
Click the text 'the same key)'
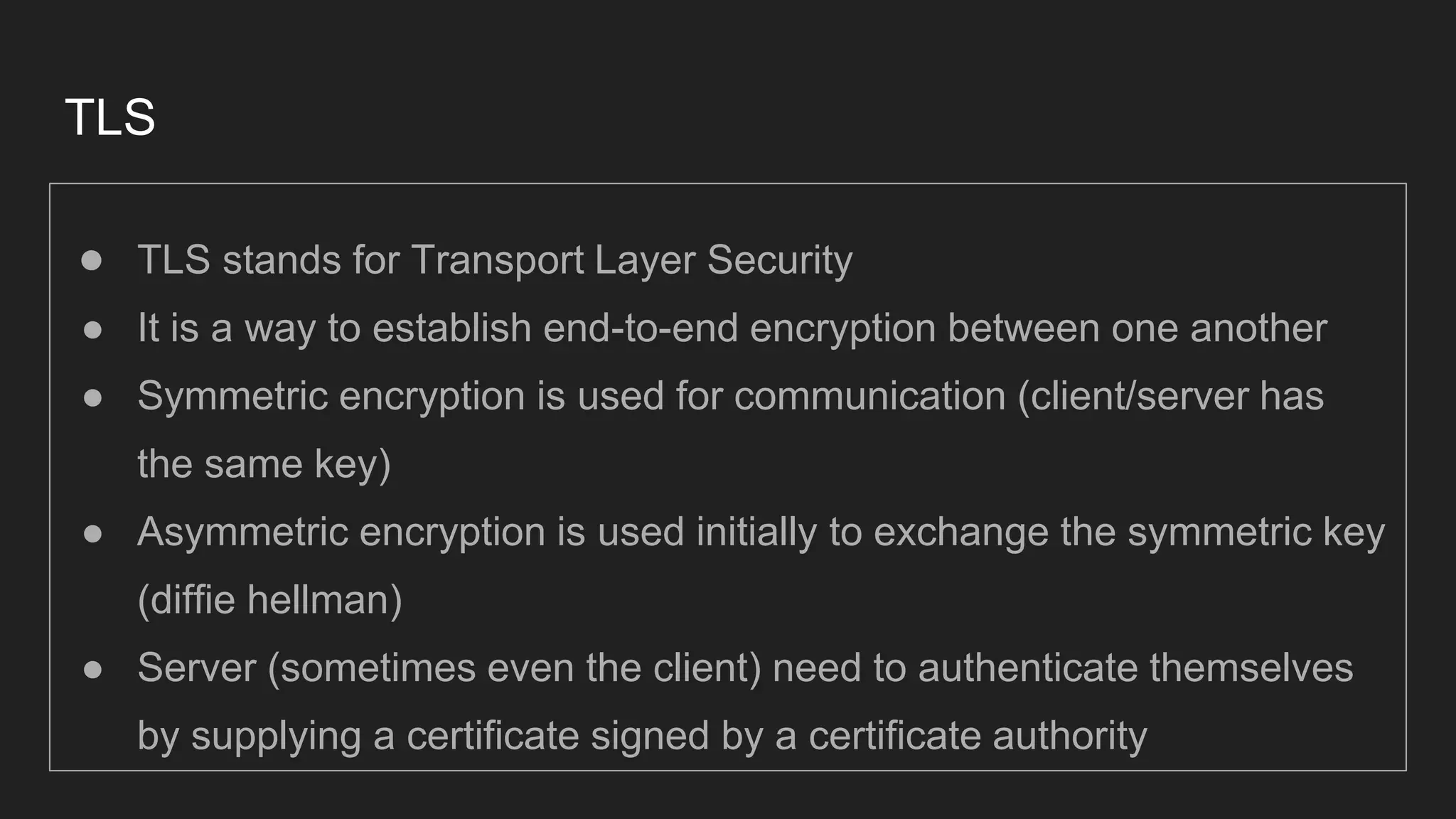[x=264, y=465]
